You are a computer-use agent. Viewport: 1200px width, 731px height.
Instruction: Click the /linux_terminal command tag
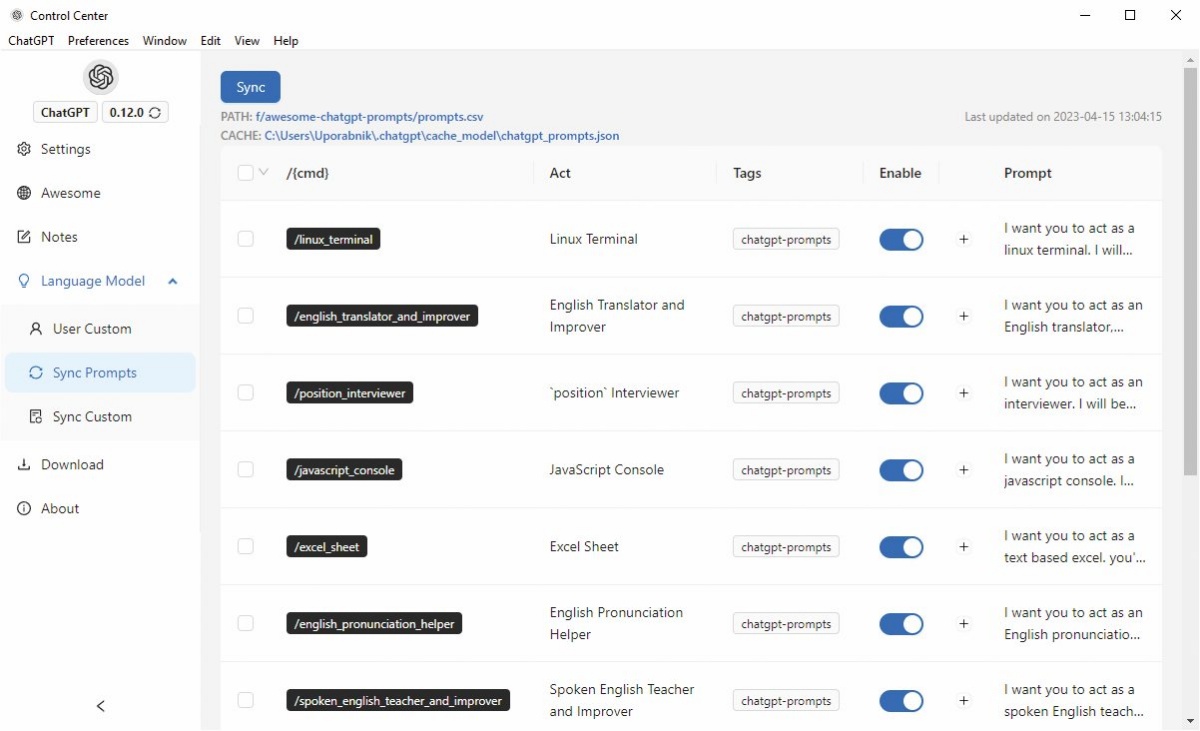click(333, 240)
